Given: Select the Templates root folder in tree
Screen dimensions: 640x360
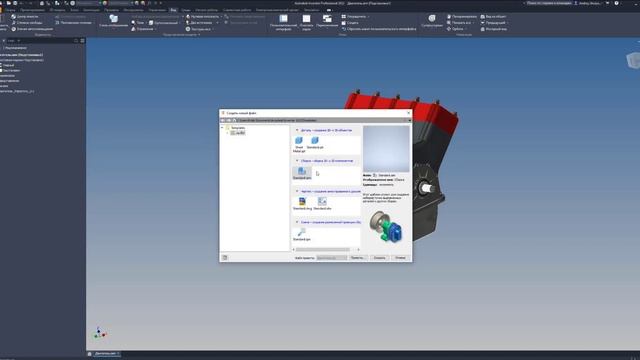Looking at the screenshot, I should [236, 128].
